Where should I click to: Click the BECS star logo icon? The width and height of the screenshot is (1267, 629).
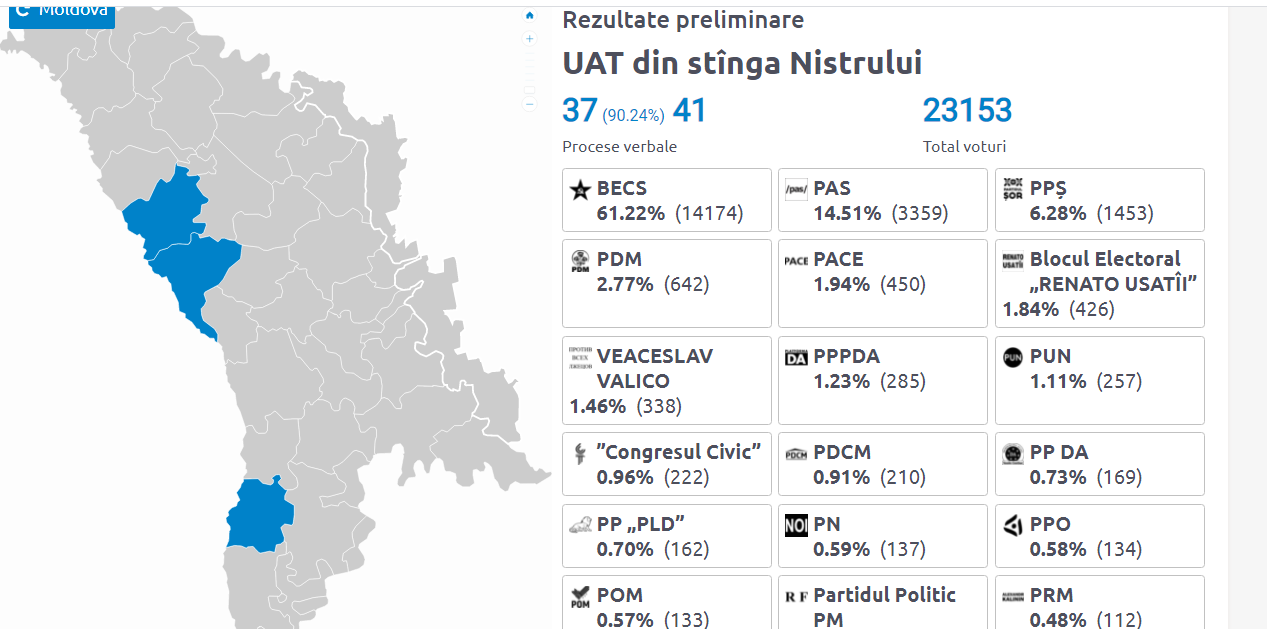[x=579, y=189]
